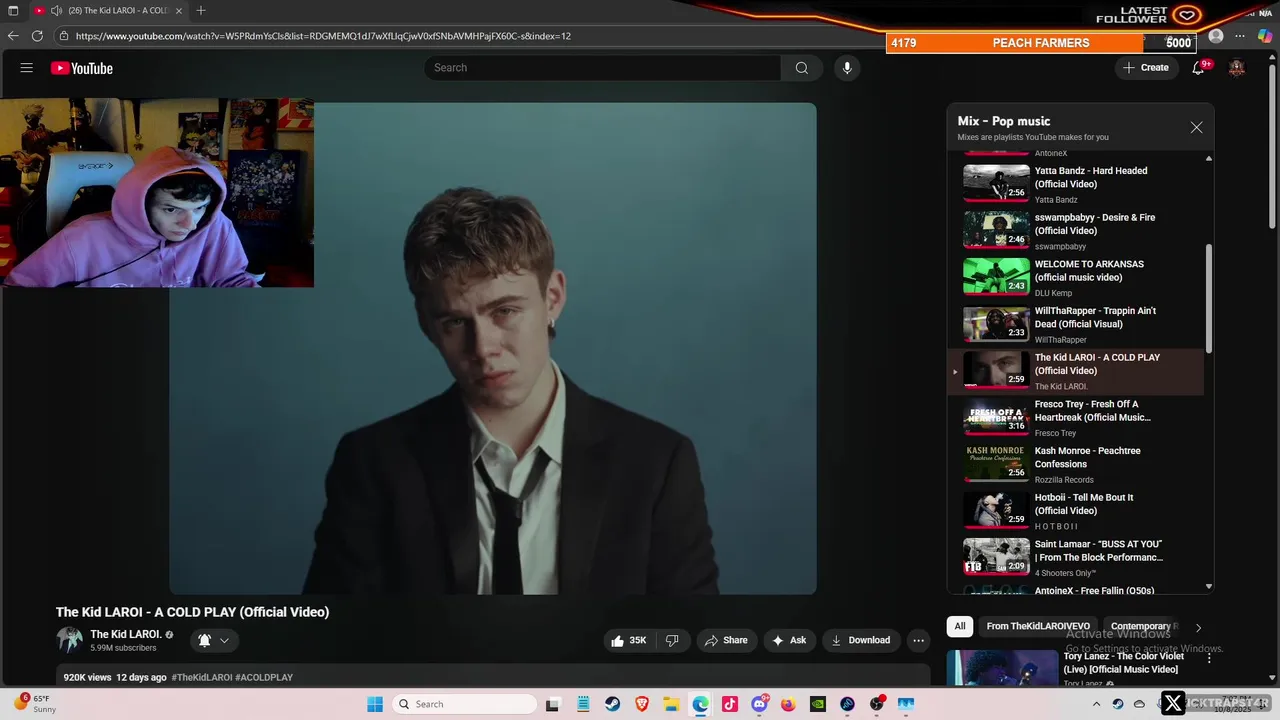Image resolution: width=1280 pixels, height=720 pixels.
Task: Download the video
Action: point(860,640)
